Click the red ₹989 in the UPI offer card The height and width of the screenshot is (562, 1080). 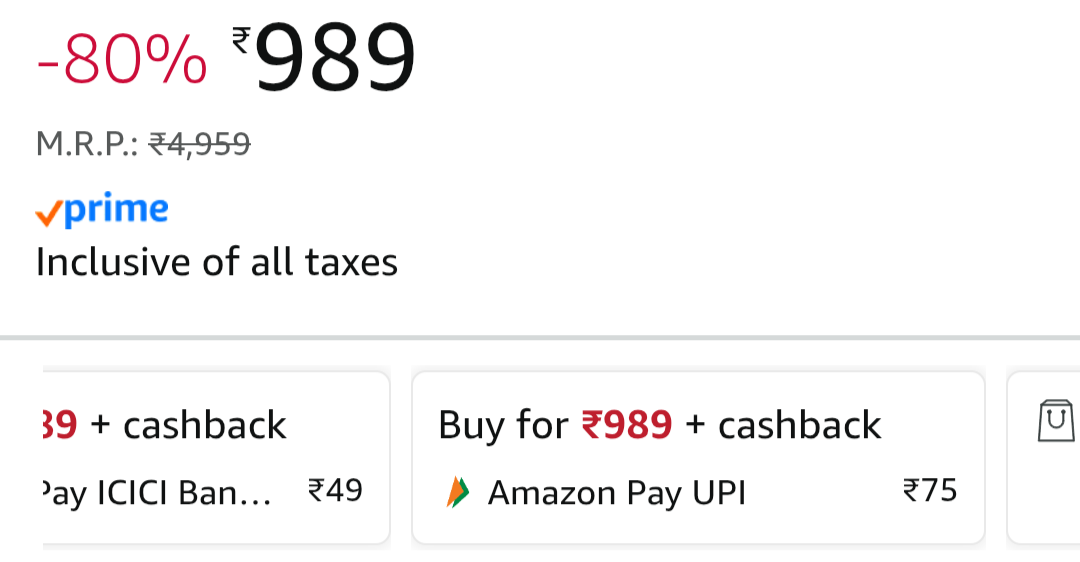coord(627,426)
